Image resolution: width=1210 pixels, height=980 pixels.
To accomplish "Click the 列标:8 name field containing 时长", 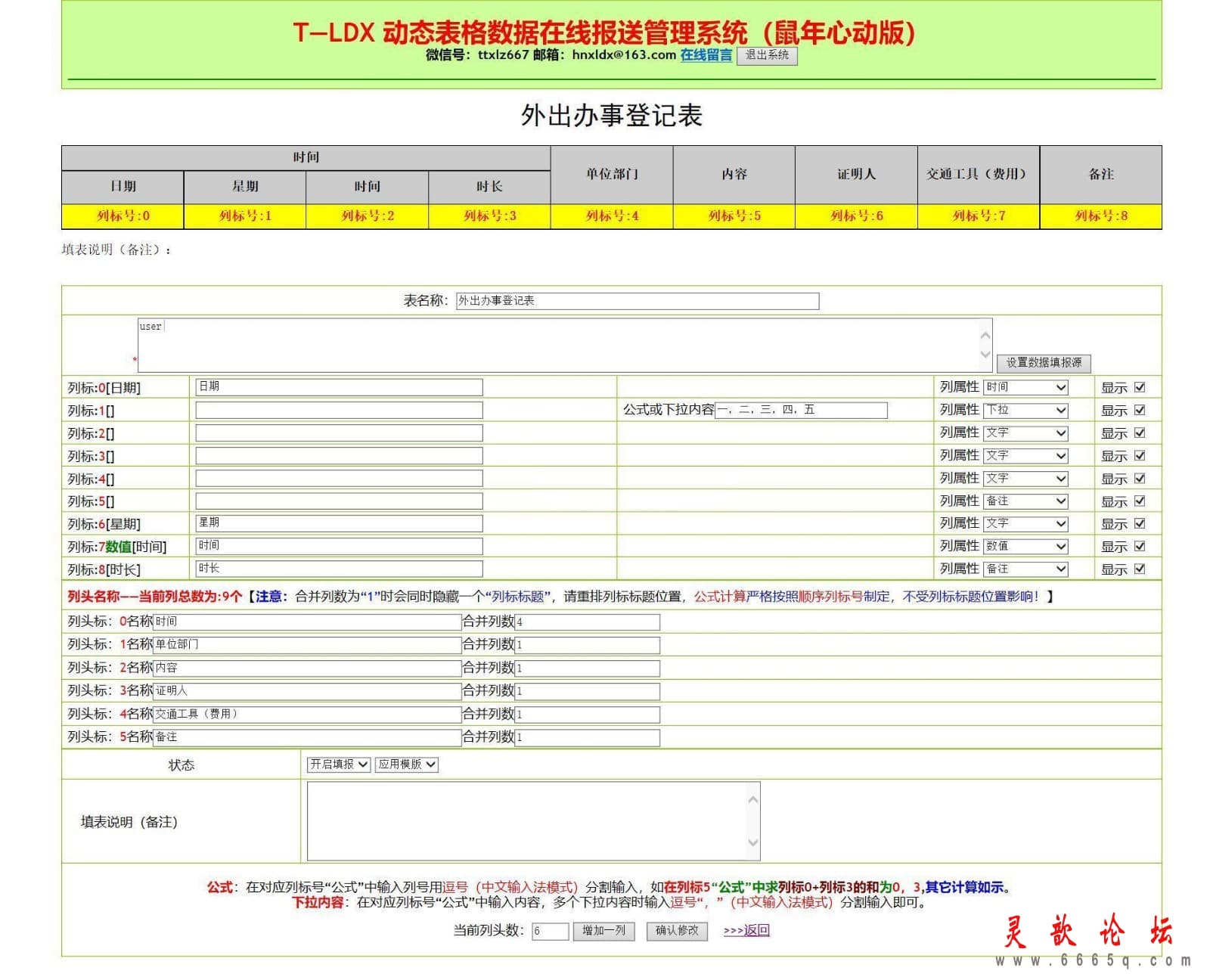I will [x=339, y=569].
